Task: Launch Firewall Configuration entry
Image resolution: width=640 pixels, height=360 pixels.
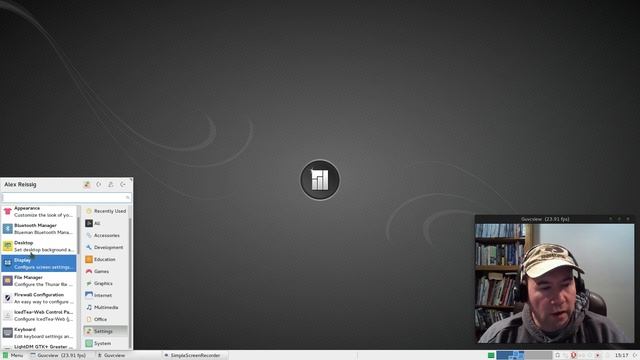Action: 39,298
